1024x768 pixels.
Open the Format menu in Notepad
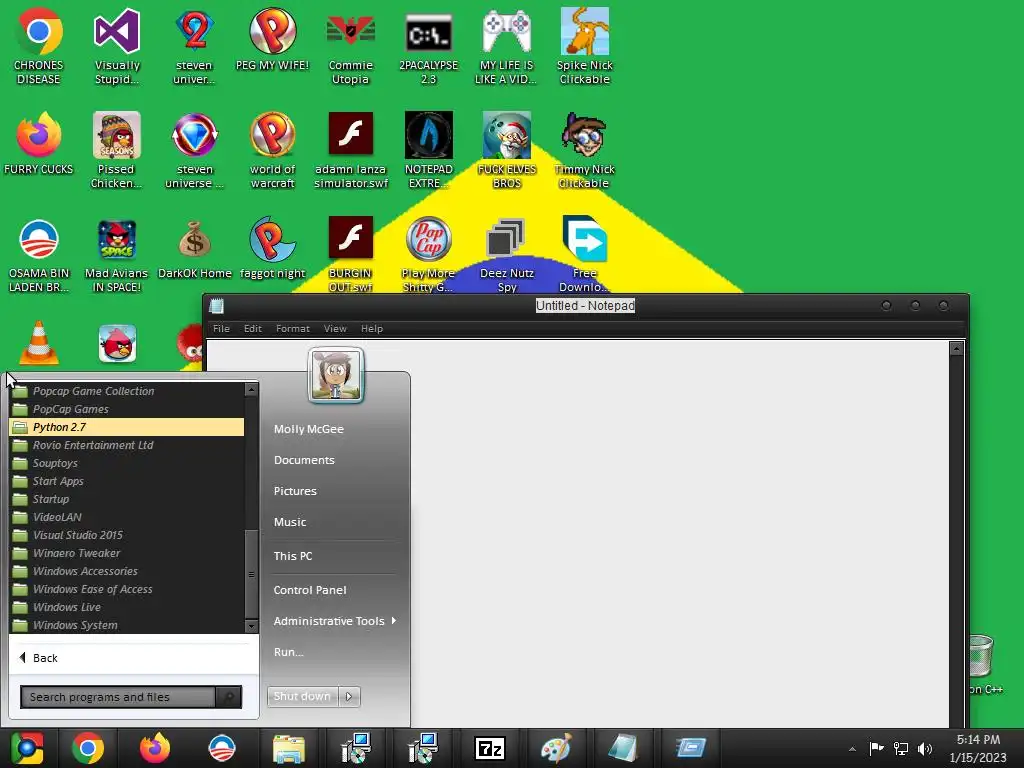point(293,328)
